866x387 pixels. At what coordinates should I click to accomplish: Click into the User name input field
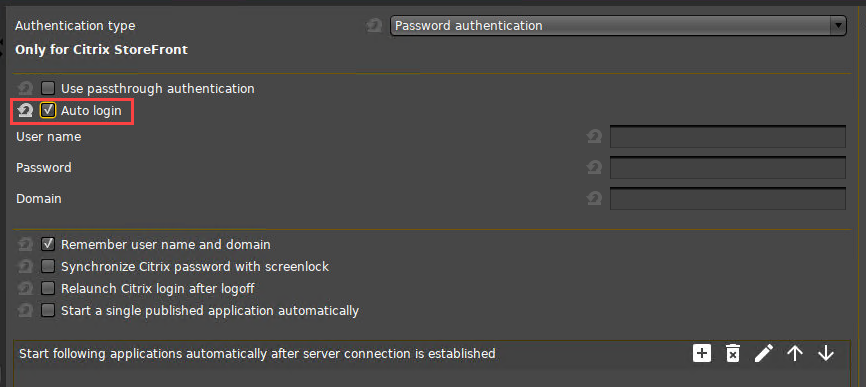pos(727,136)
